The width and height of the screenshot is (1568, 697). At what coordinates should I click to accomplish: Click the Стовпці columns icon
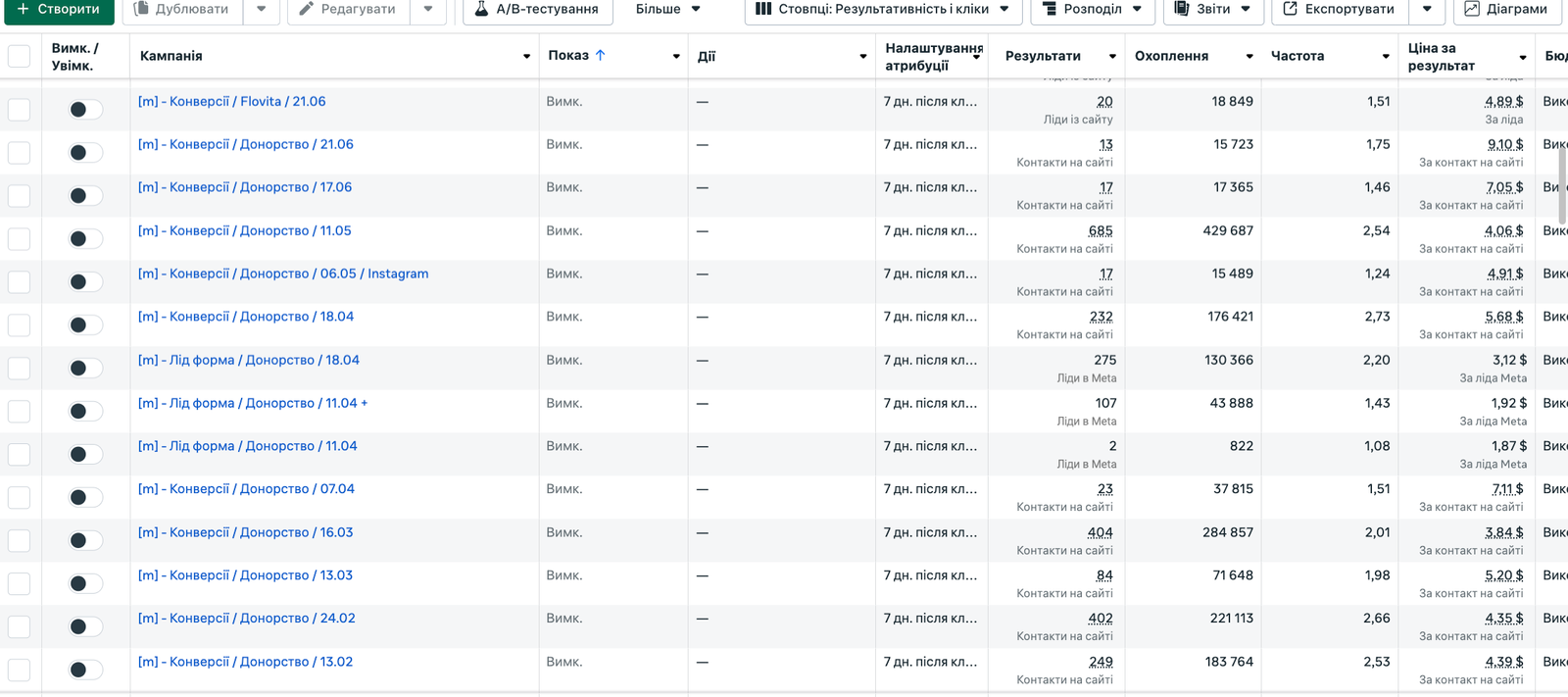coord(763,9)
